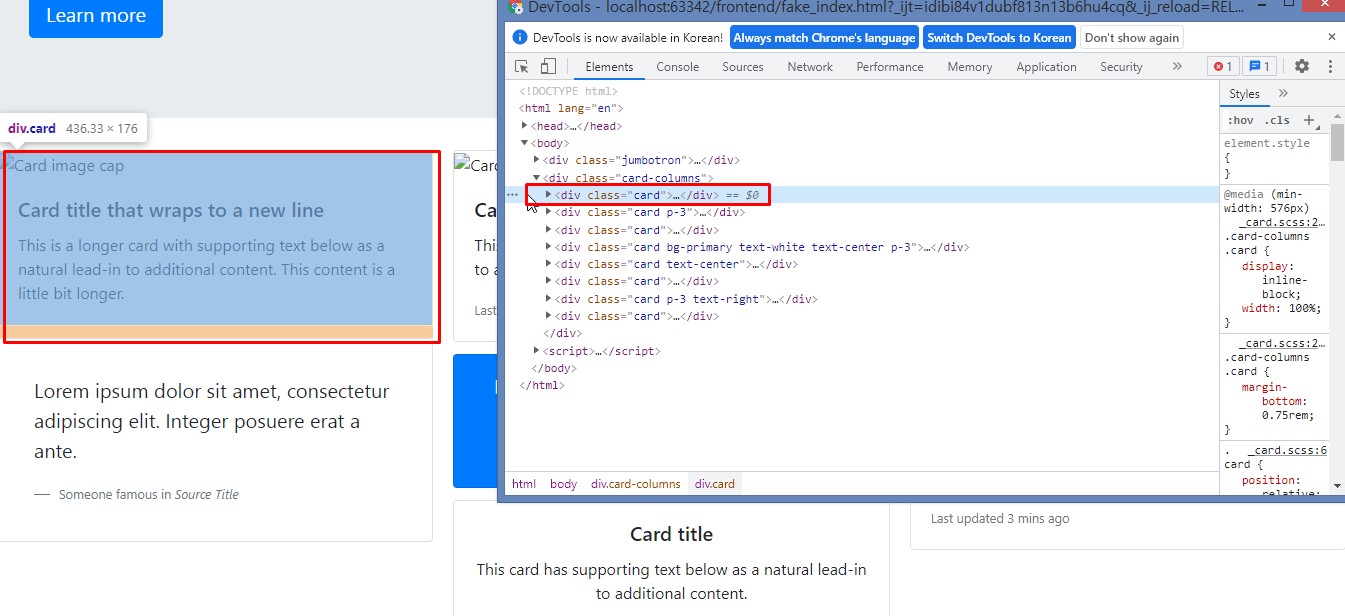Click the 0.75rem margin-bottom value

coord(1288,415)
